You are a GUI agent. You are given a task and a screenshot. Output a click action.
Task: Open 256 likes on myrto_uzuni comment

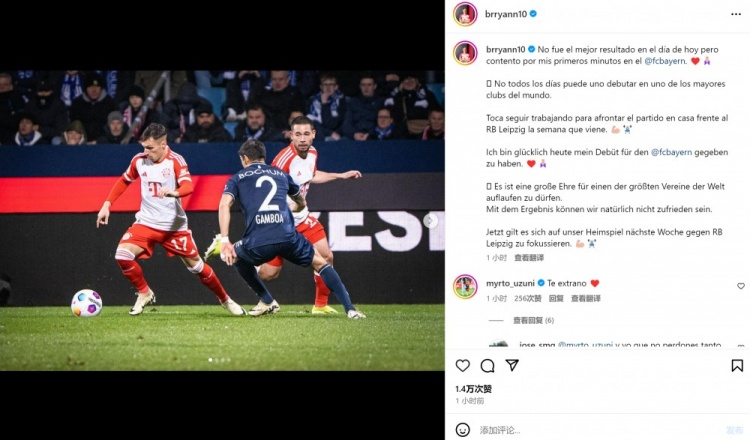(528, 298)
